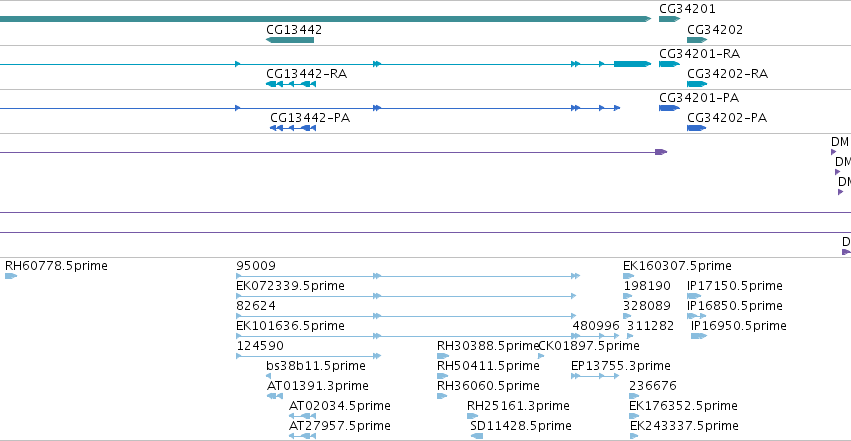Click RH25161.3prime EST label
The height and width of the screenshot is (441, 851).
pyautogui.click(x=518, y=406)
